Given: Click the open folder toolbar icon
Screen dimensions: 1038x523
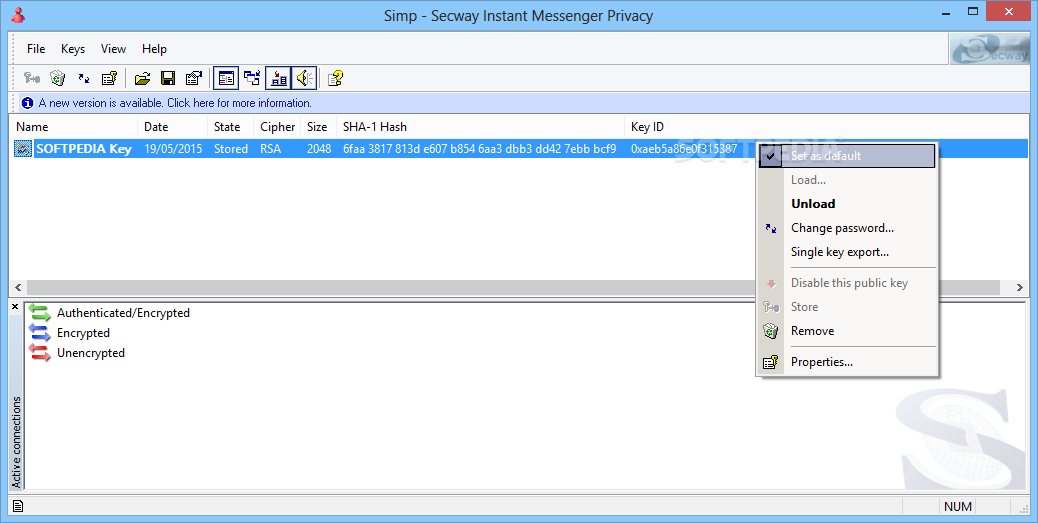Looking at the screenshot, I should [x=142, y=79].
